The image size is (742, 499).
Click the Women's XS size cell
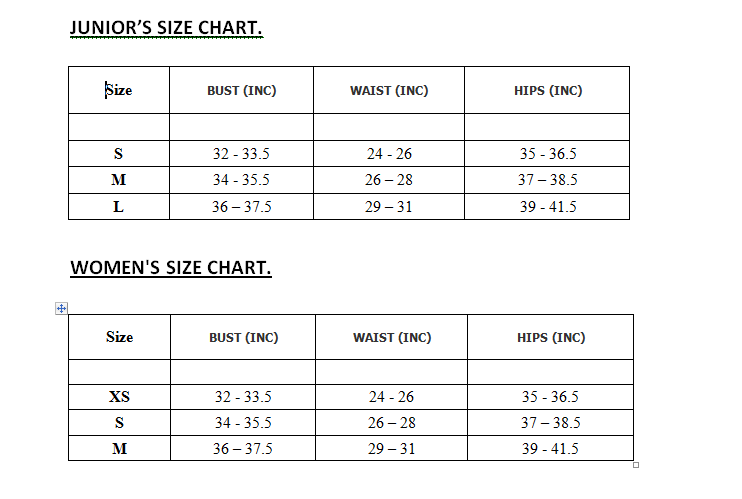coord(119,397)
